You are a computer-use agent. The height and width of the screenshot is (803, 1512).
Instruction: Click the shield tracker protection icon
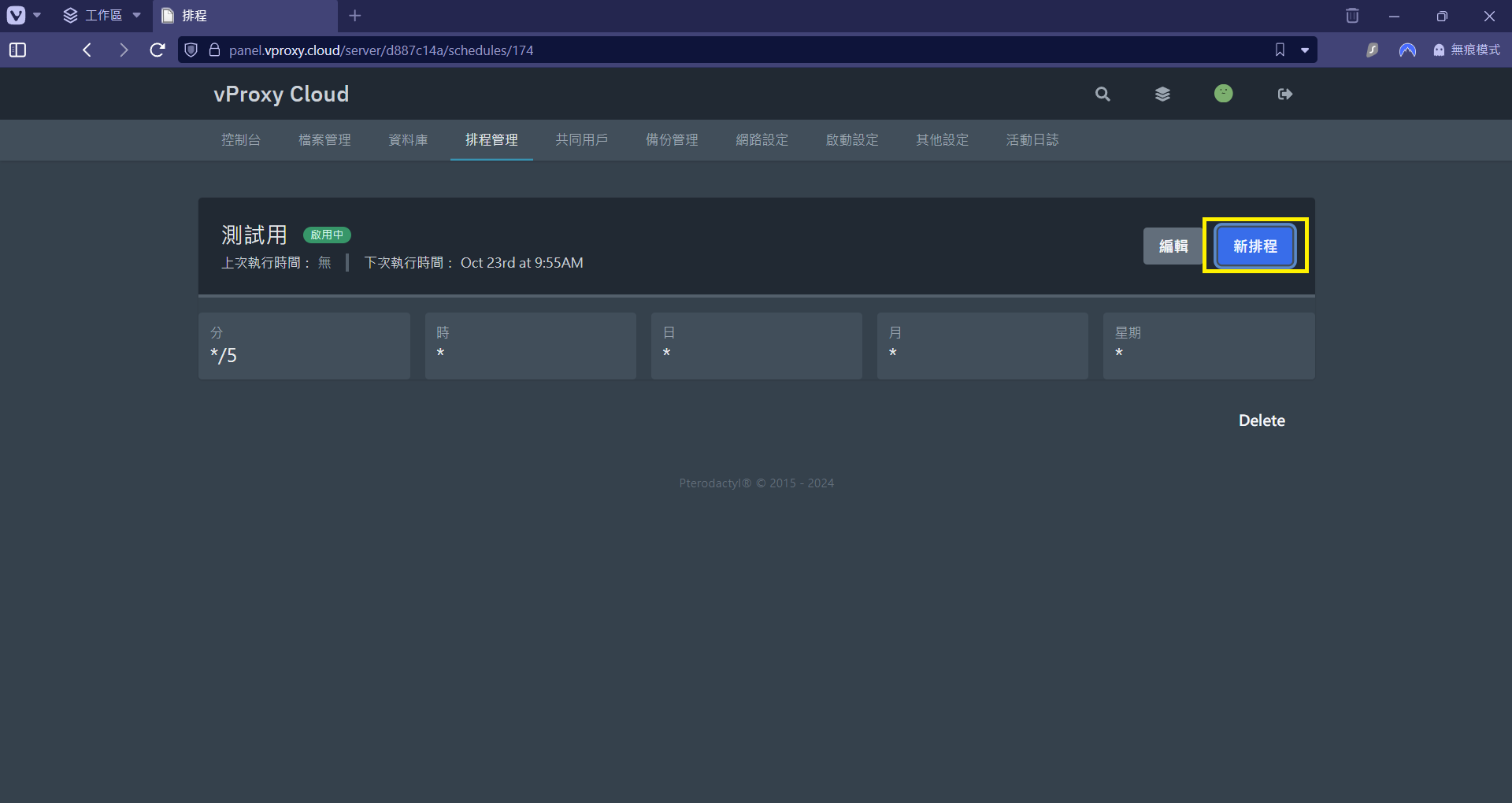coord(191,50)
